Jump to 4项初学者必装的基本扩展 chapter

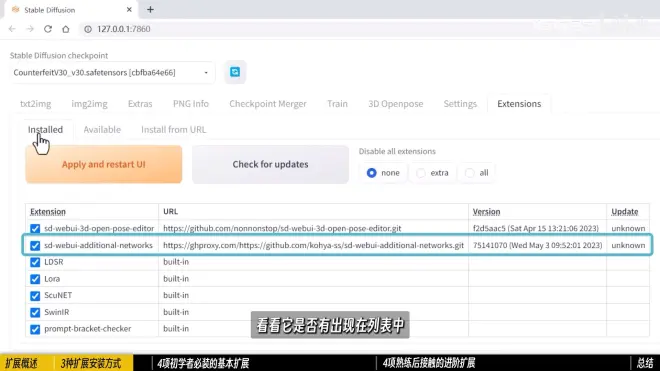[x=203, y=363]
